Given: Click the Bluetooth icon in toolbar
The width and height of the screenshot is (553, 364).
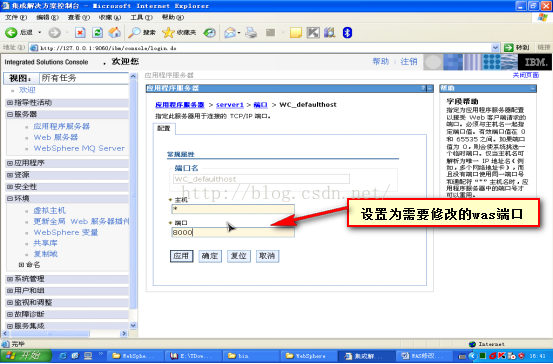Looking at the screenshot, I should click(347, 33).
